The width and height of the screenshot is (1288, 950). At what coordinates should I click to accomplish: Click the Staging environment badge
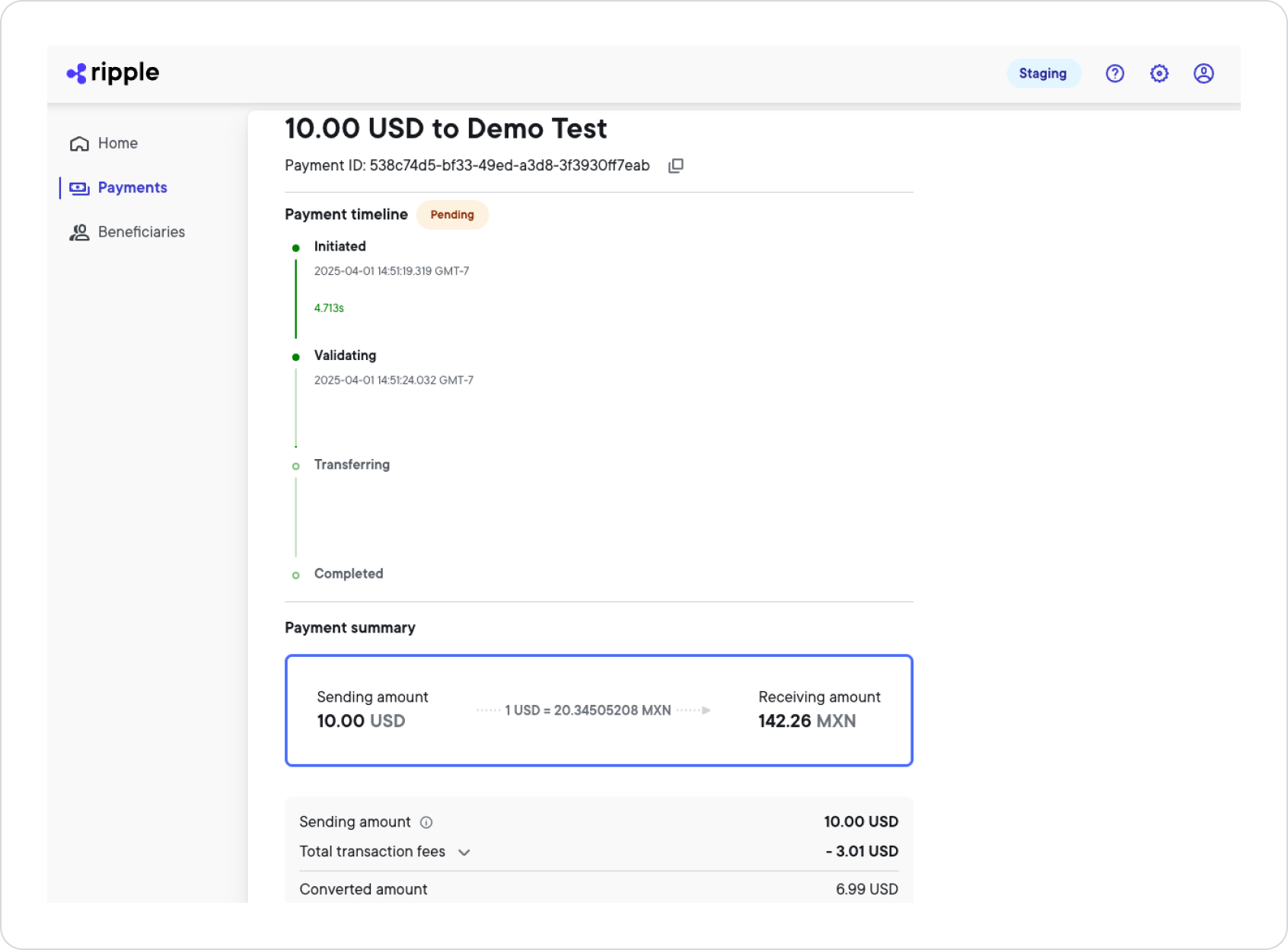pos(1043,73)
